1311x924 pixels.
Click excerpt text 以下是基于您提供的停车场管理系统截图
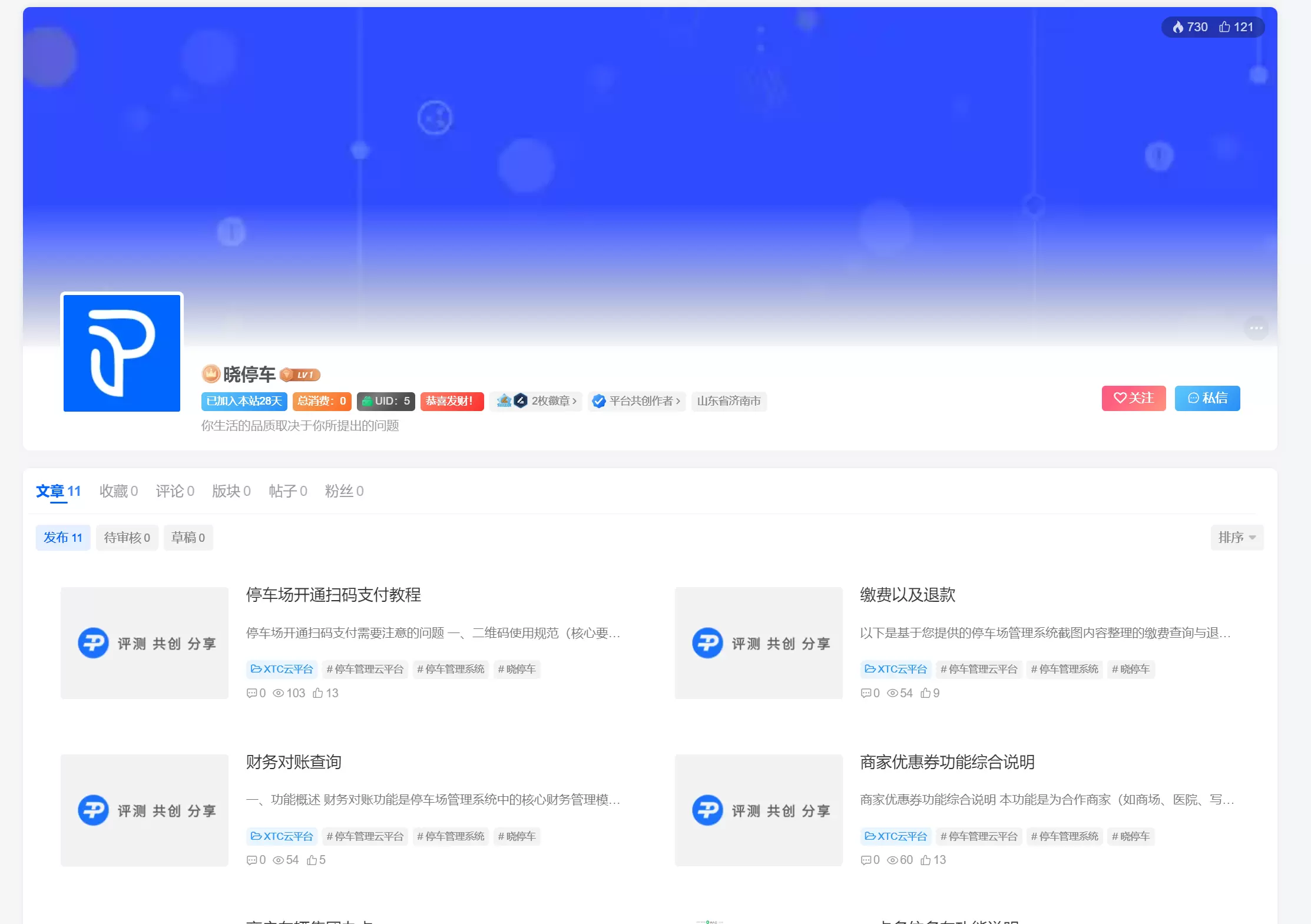(1045, 633)
